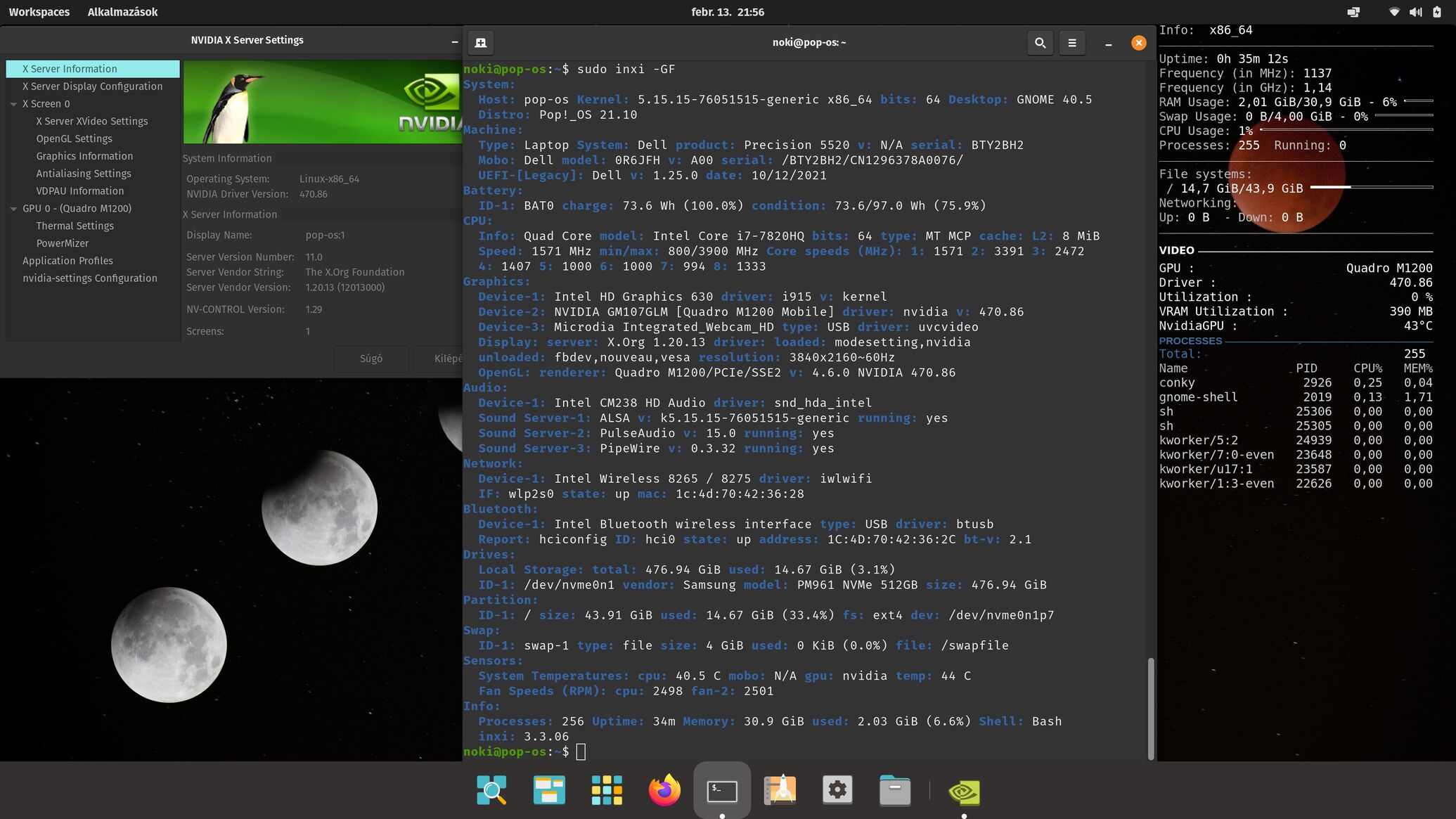The width and height of the screenshot is (1456, 819).
Task: Select GPU 0 - (Quadro M1200) entry
Action: click(x=77, y=209)
